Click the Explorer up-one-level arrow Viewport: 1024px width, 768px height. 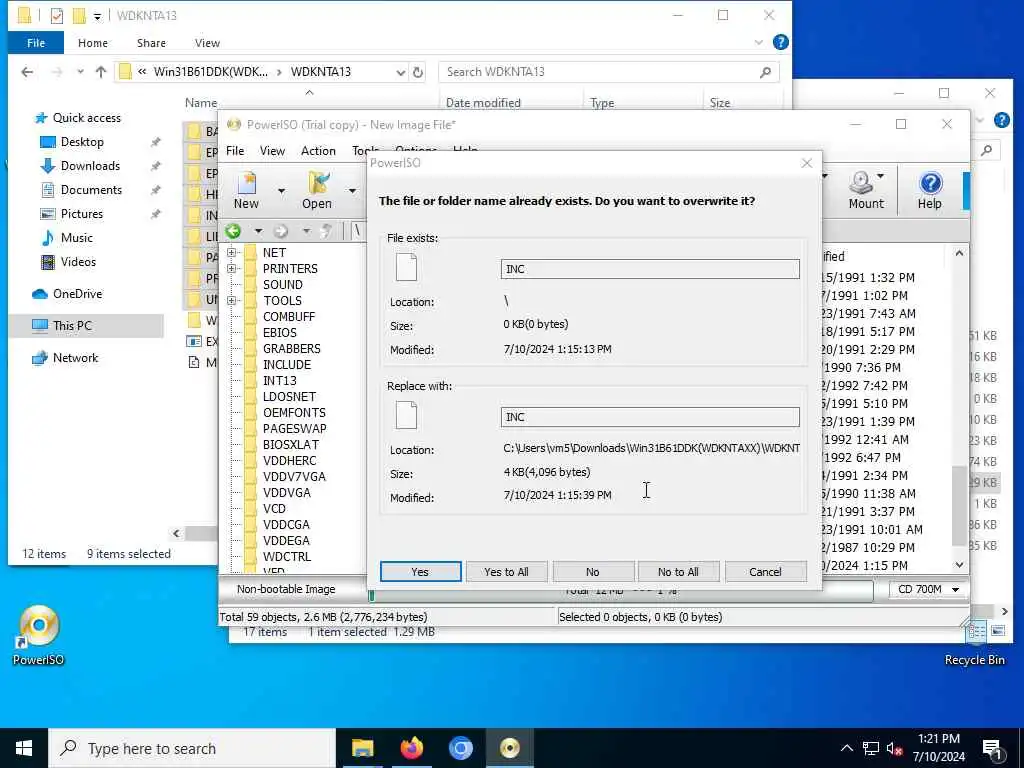pyautogui.click(x=101, y=72)
